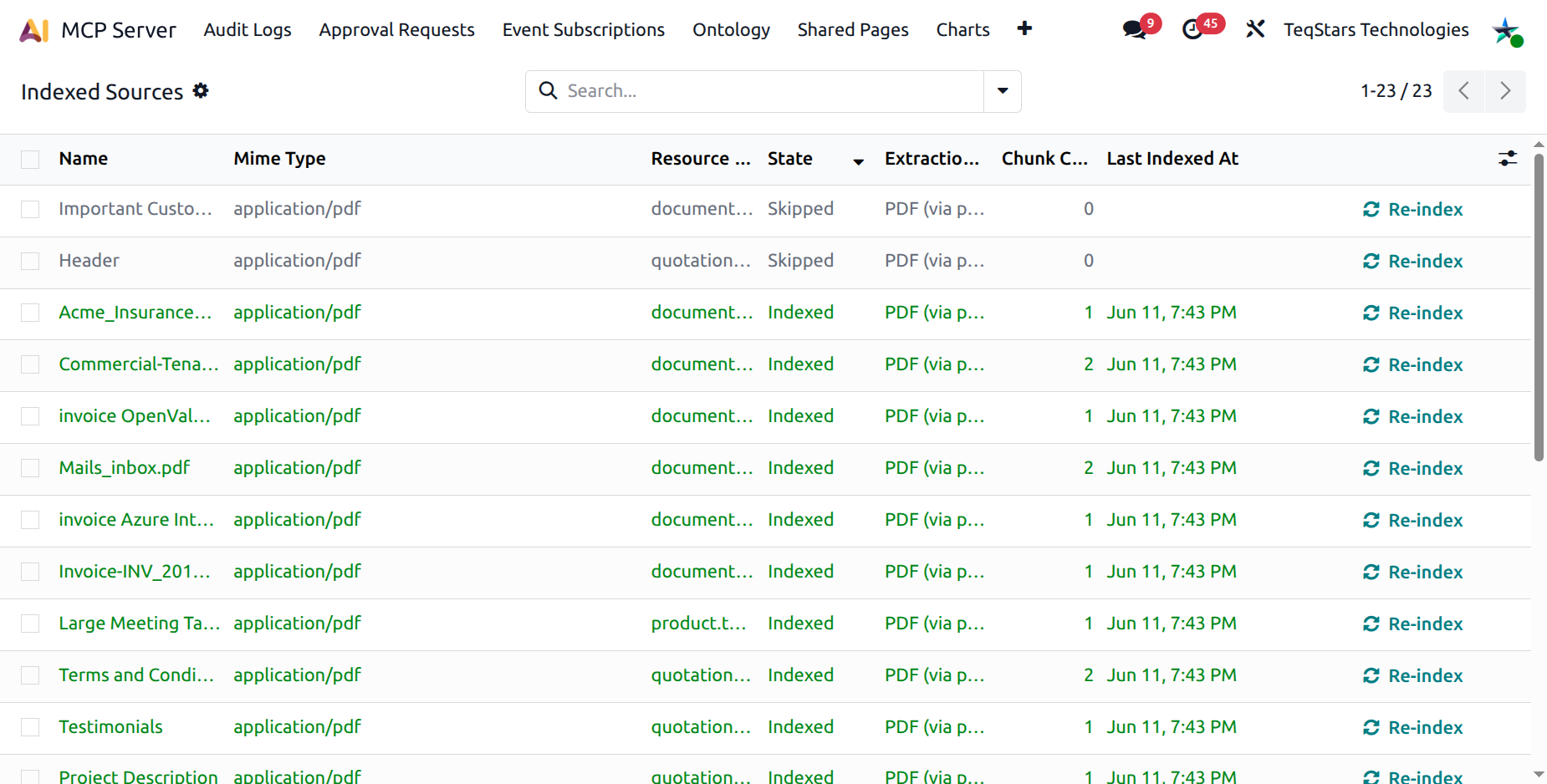Check the Mails_inbox.pdf row checkbox
Screen dimensions: 1547x784
click(30, 468)
